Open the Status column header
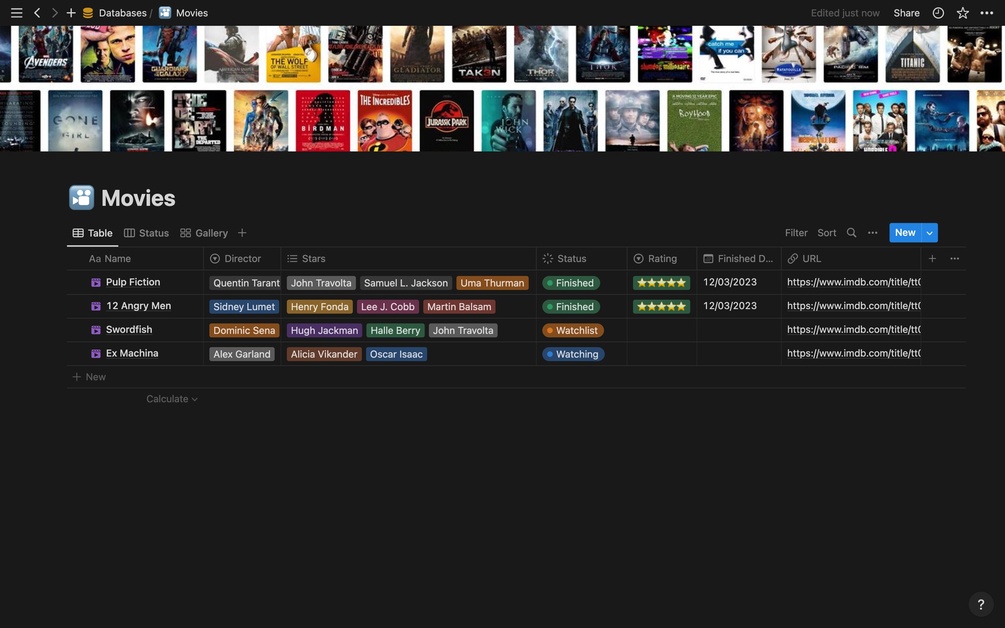 point(581,259)
